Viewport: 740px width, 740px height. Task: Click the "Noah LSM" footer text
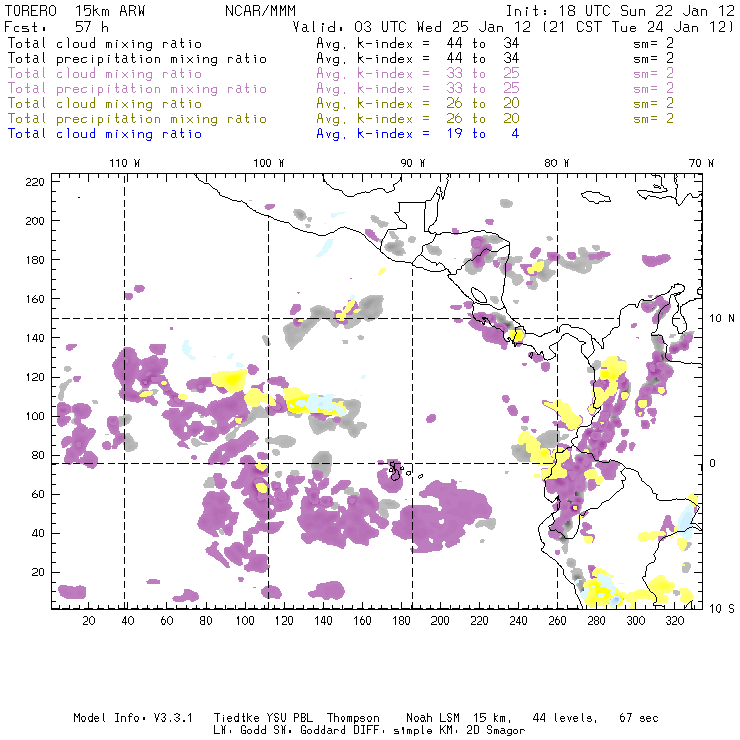[x=433, y=718]
